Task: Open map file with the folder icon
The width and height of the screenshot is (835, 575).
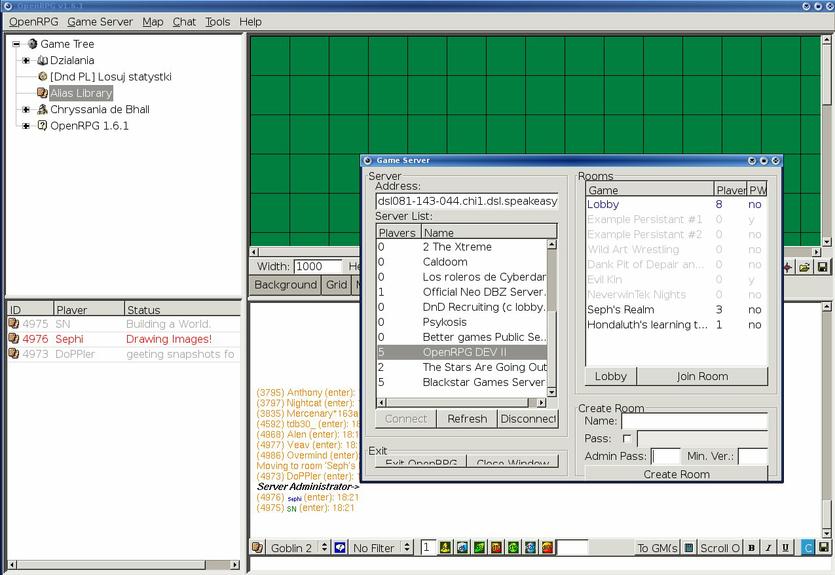Action: point(805,267)
